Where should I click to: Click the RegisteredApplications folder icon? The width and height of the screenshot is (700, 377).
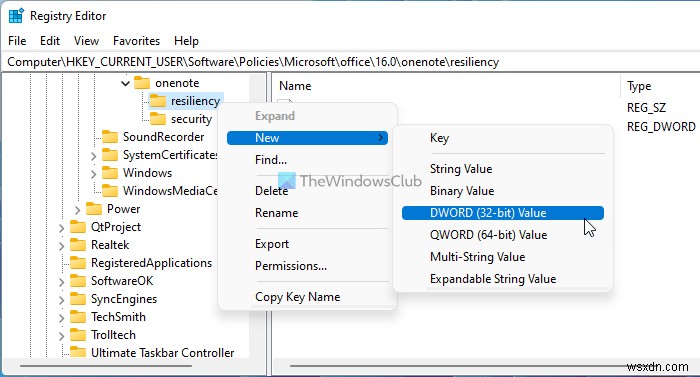click(78, 263)
